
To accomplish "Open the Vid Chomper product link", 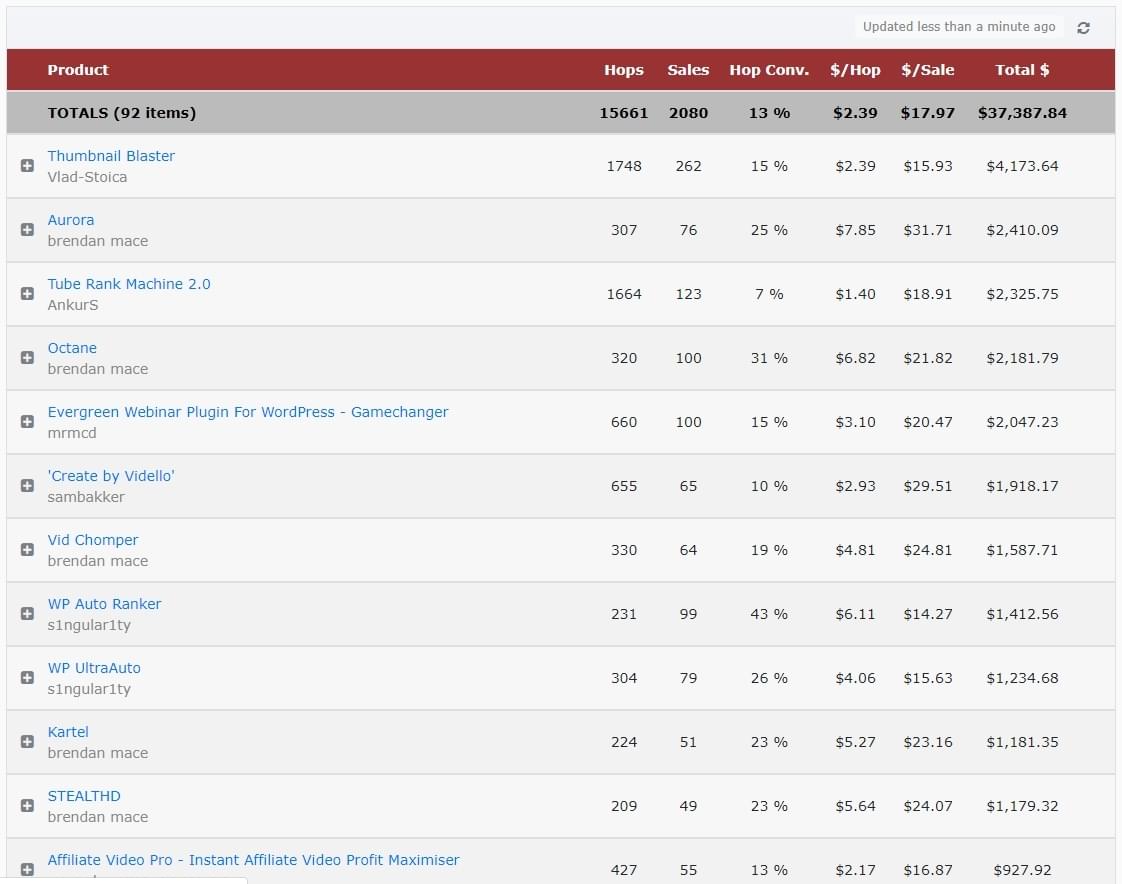I will [x=93, y=540].
